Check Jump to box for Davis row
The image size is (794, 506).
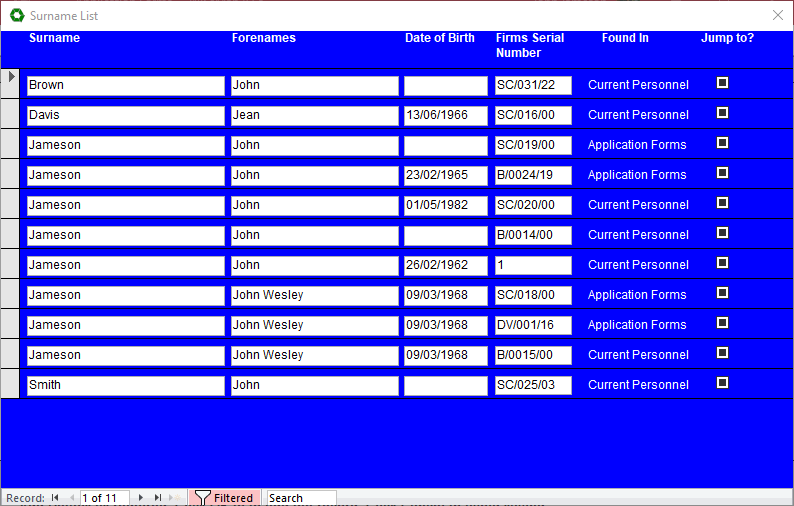(x=722, y=113)
